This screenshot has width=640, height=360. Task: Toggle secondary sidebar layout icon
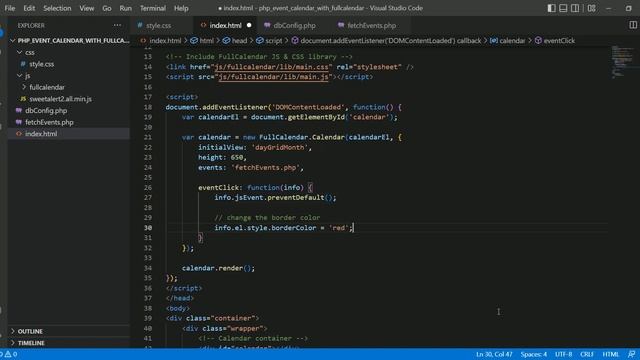pos(575,8)
